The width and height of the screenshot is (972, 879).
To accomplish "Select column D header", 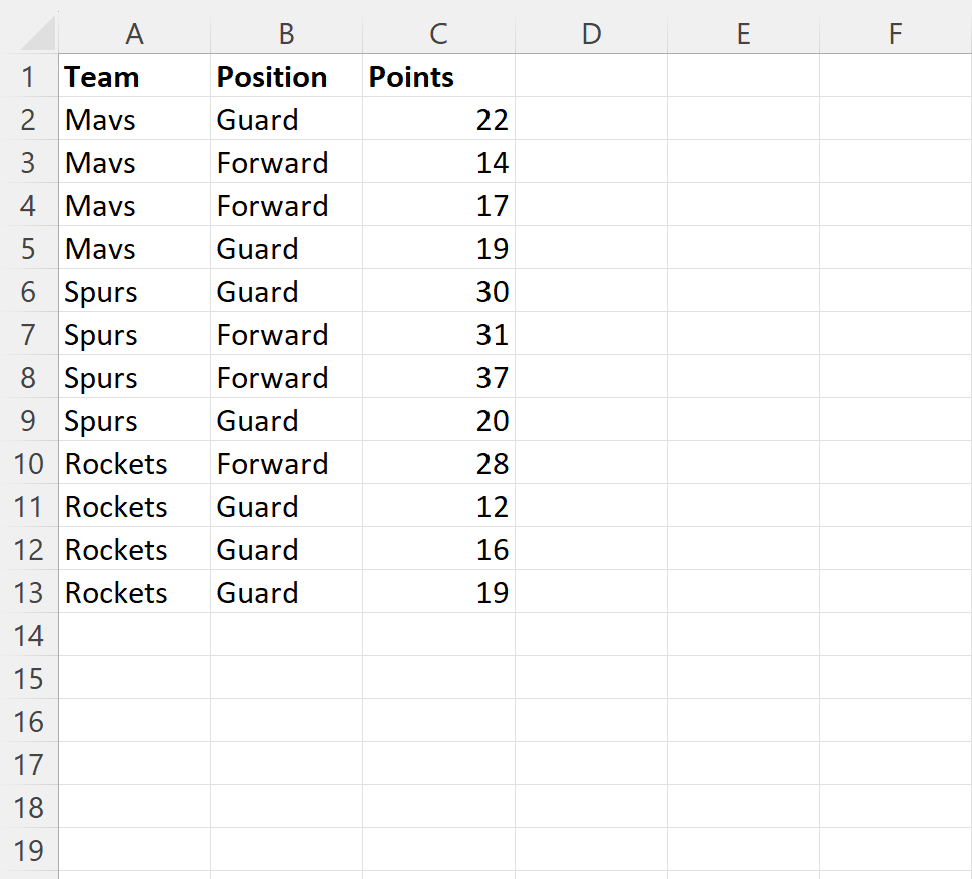I will (591, 33).
